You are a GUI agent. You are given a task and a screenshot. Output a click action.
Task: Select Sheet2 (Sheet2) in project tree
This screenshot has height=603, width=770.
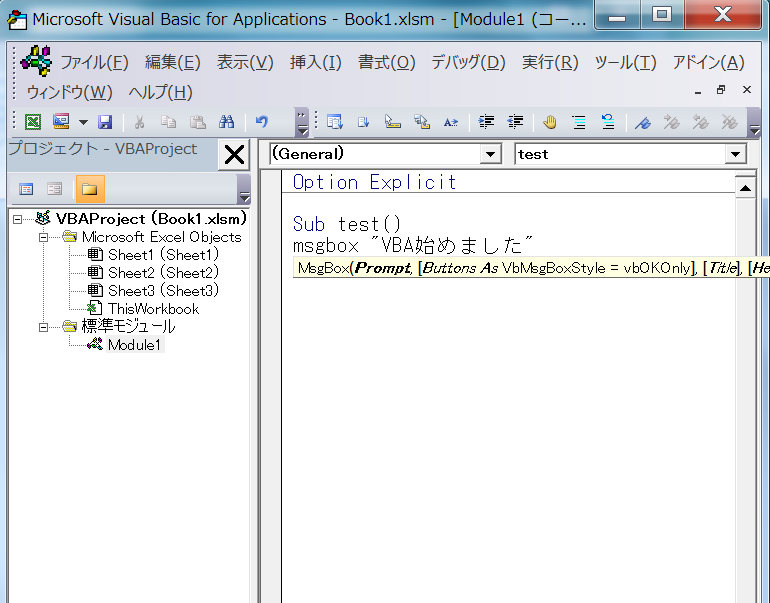tap(163, 273)
